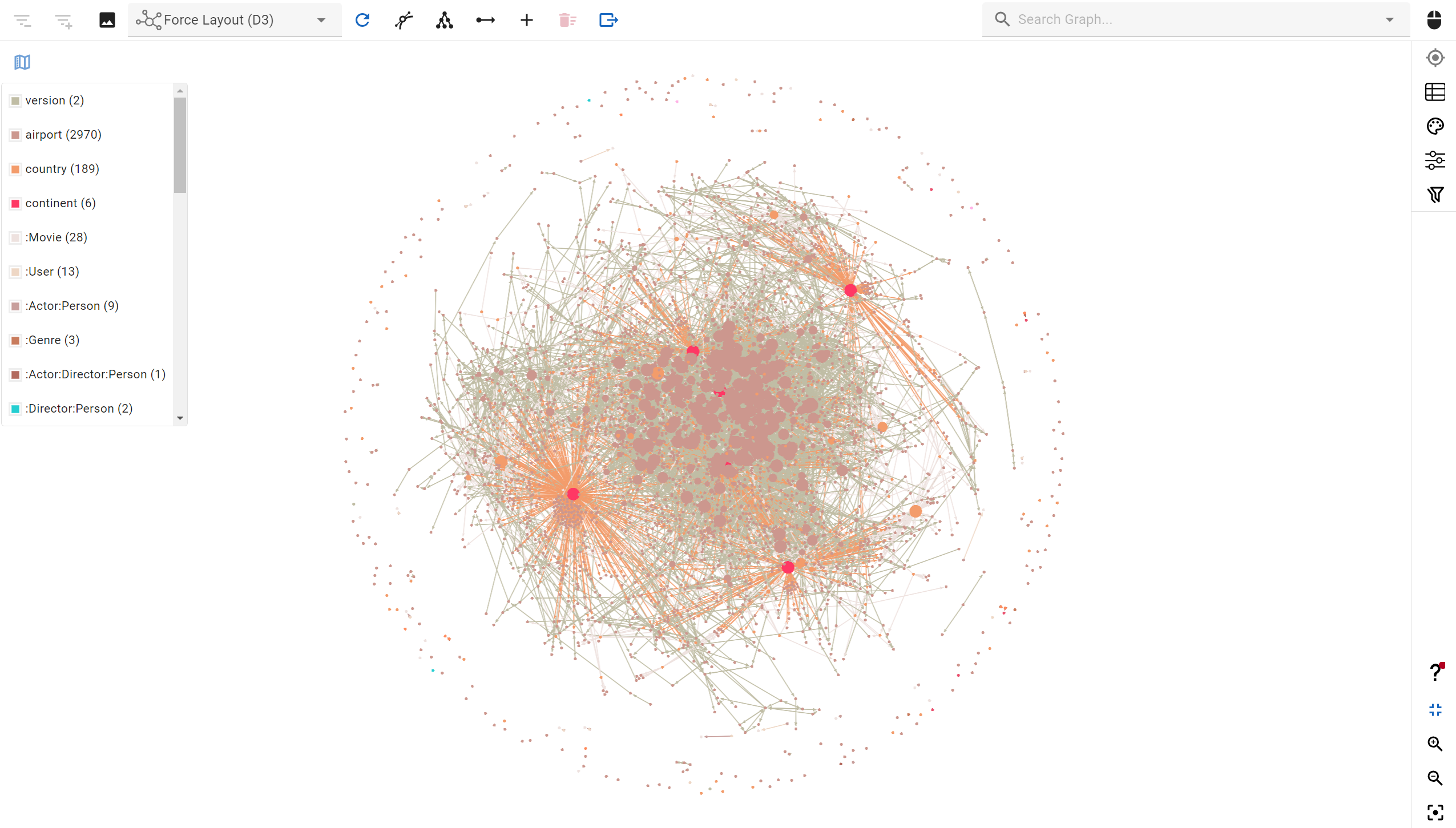Viewport: 1456px width, 828px height.
Task: Click the style/color palette icon
Action: click(1436, 126)
